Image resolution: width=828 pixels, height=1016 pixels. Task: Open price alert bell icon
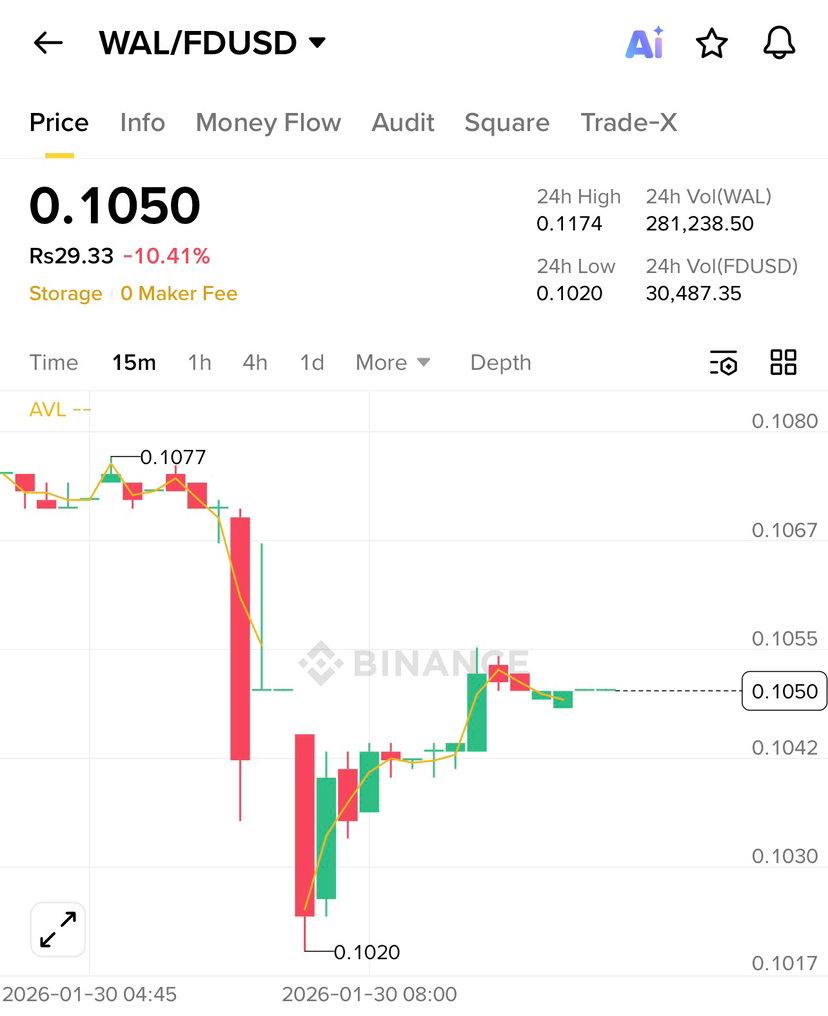coord(779,43)
